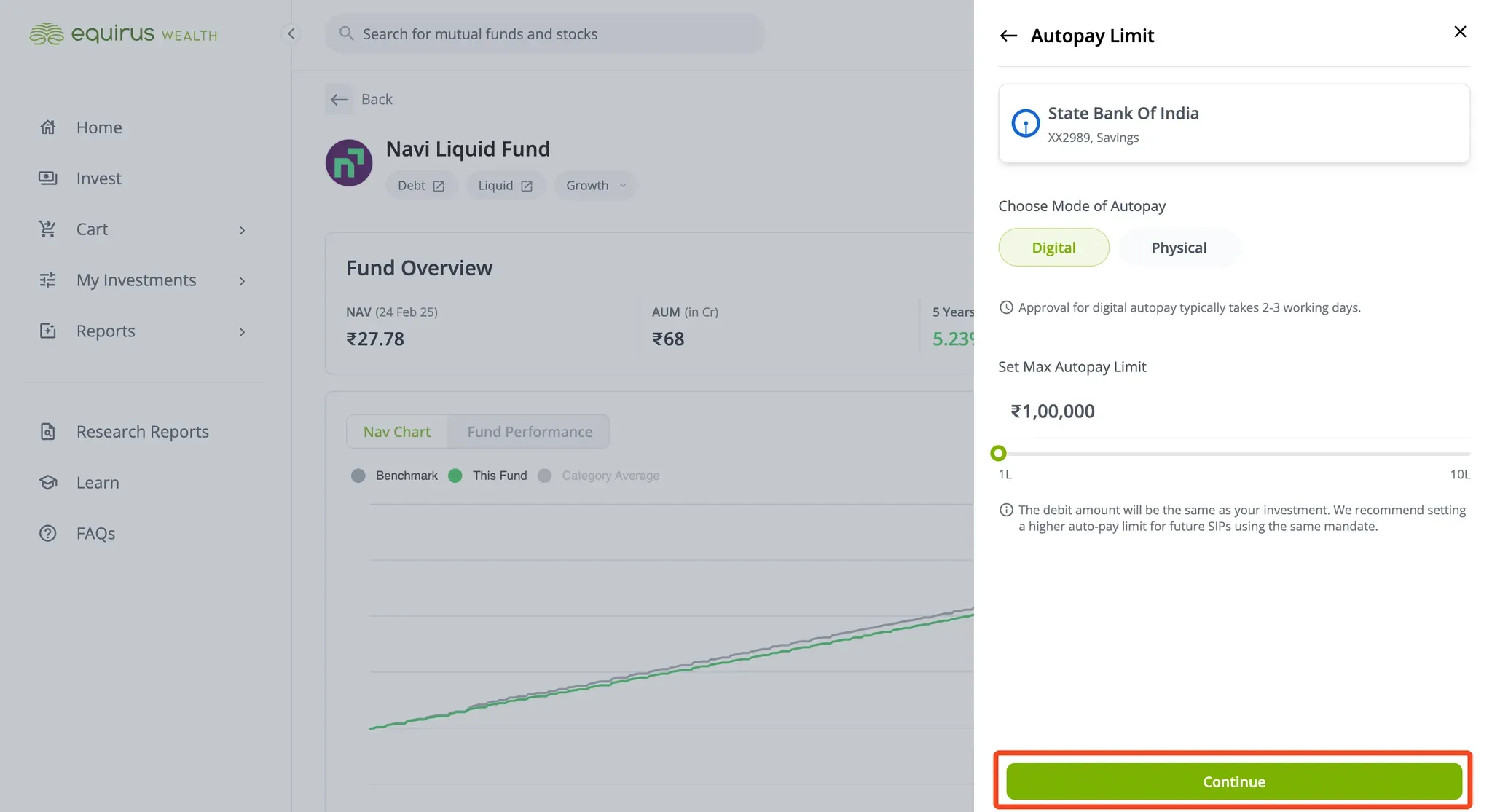Open the Debt external link icon
Screen dimensions: 1492x812
click(x=439, y=186)
